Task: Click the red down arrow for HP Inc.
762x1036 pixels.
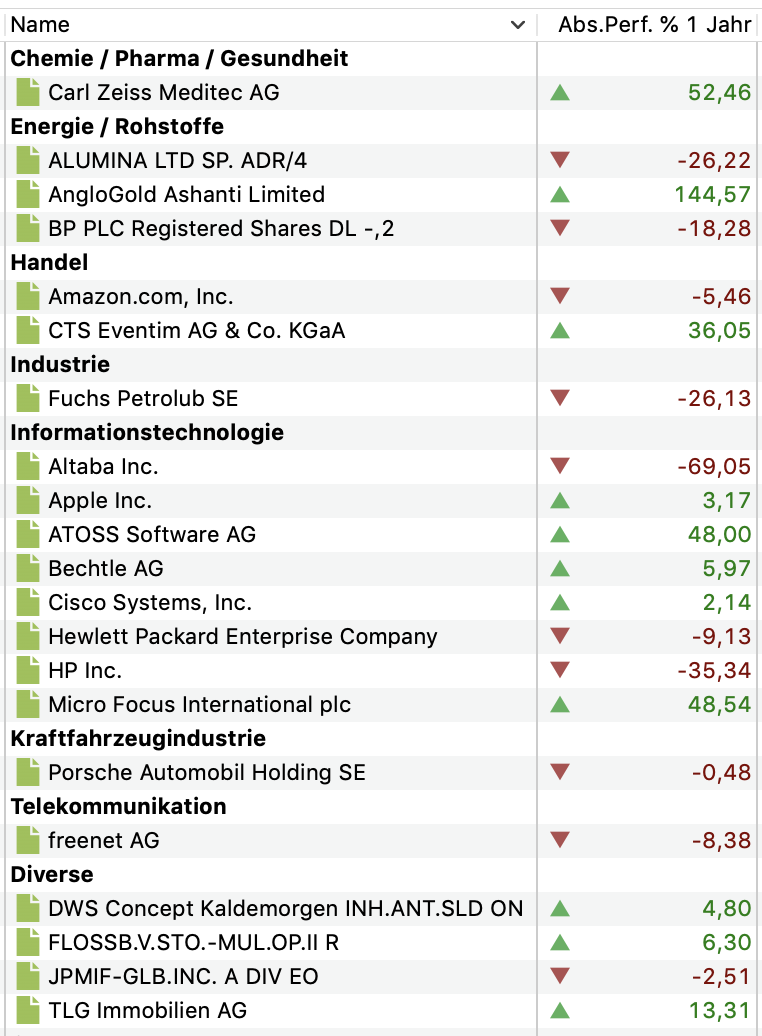Action: click(560, 671)
